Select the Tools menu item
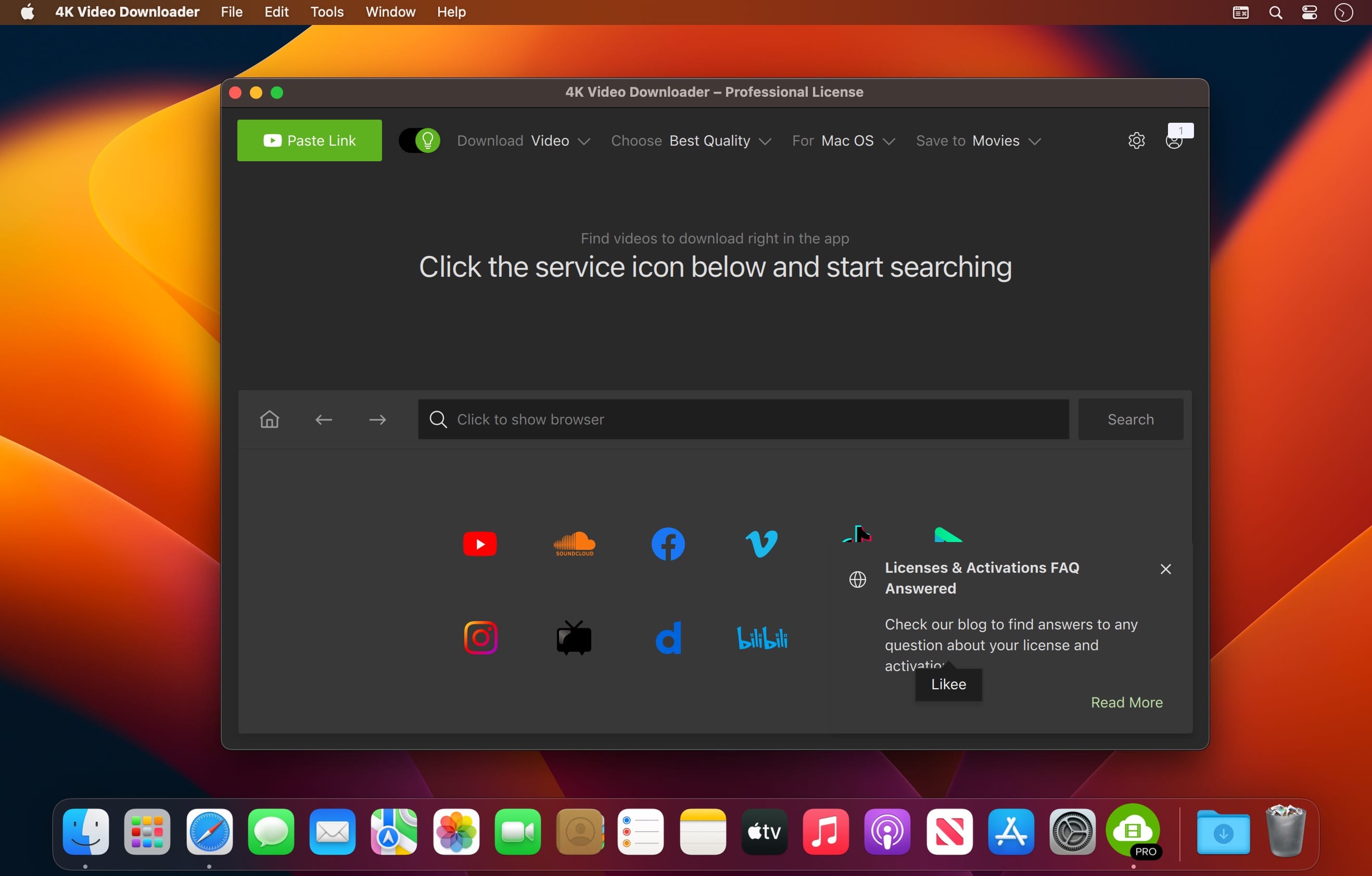 coord(326,12)
